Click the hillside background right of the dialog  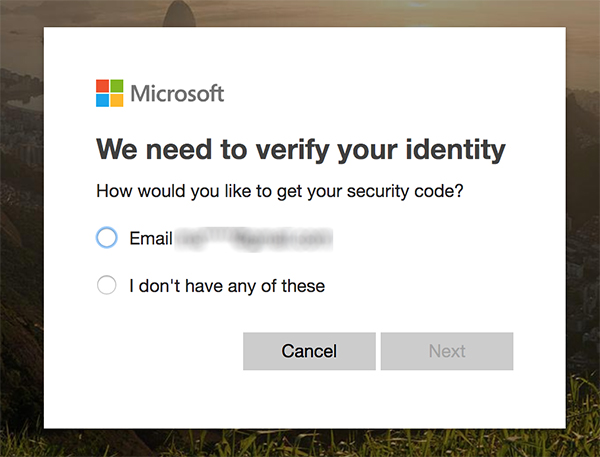(x=583, y=230)
